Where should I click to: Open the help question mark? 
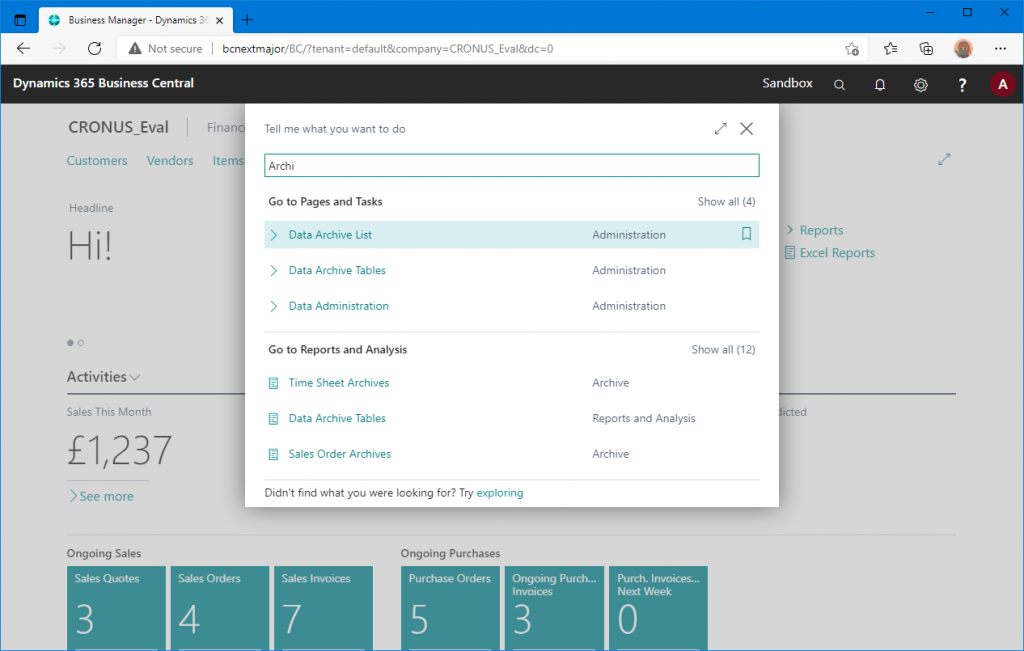961,85
